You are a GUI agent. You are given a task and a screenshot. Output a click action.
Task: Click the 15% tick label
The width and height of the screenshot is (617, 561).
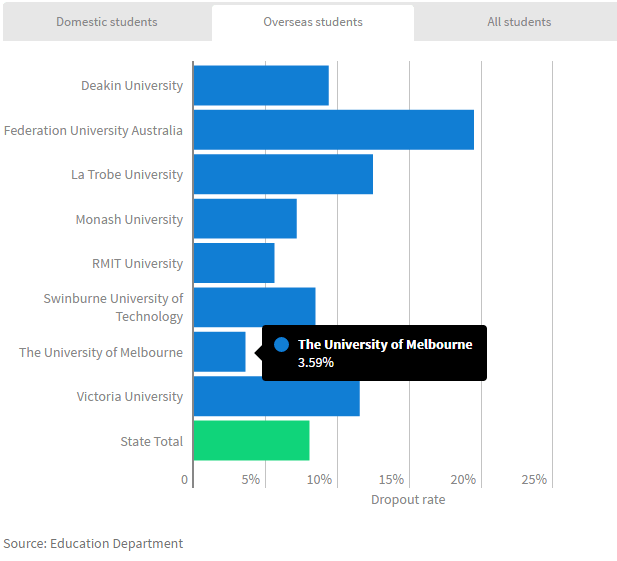click(391, 480)
